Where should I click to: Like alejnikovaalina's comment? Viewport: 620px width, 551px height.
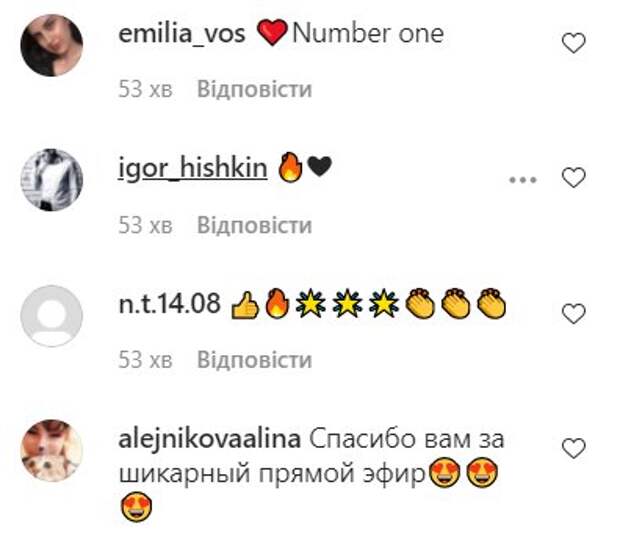573,449
